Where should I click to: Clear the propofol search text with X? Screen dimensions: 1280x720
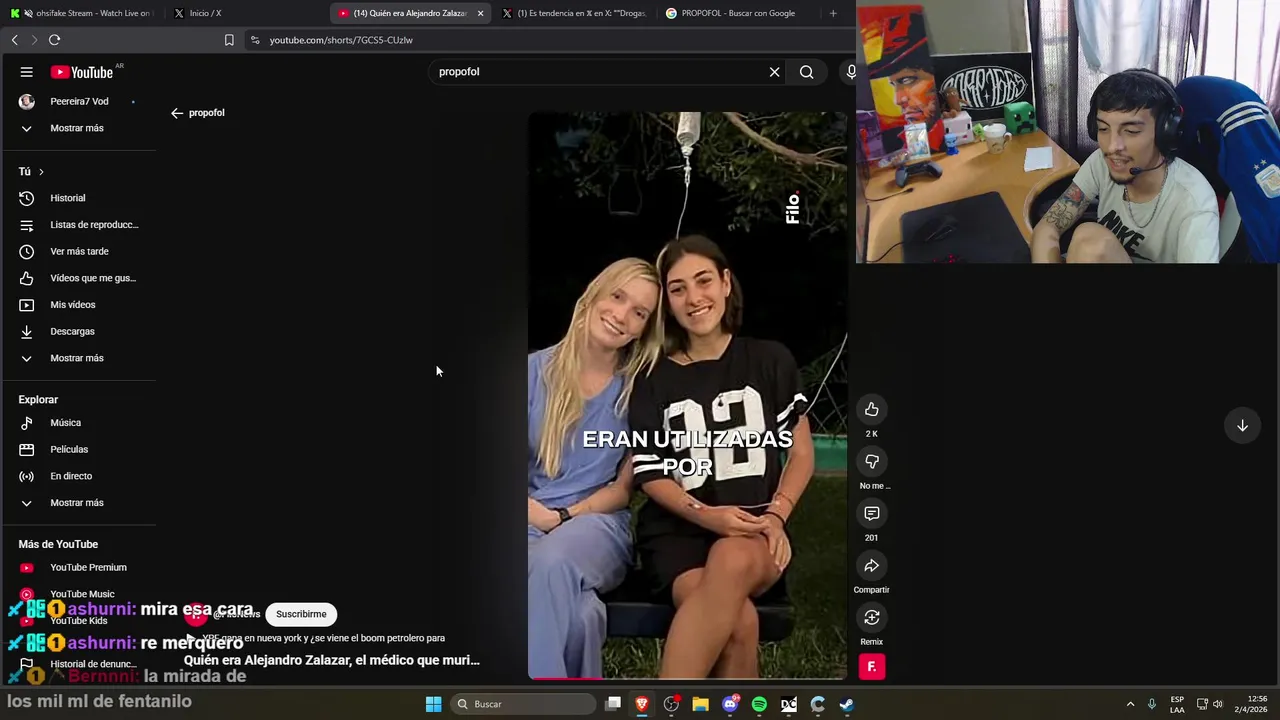(x=774, y=72)
